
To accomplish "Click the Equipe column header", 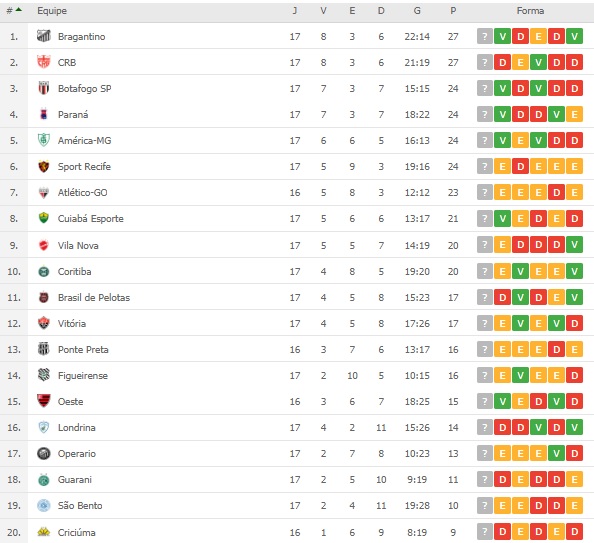I will (52, 11).
